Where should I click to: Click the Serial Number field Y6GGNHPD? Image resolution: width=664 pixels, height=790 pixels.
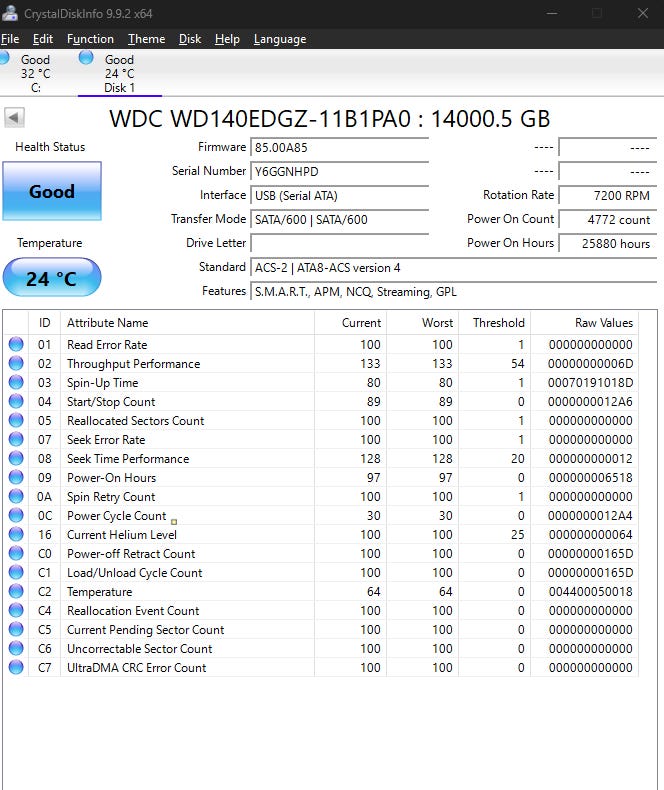(x=340, y=171)
